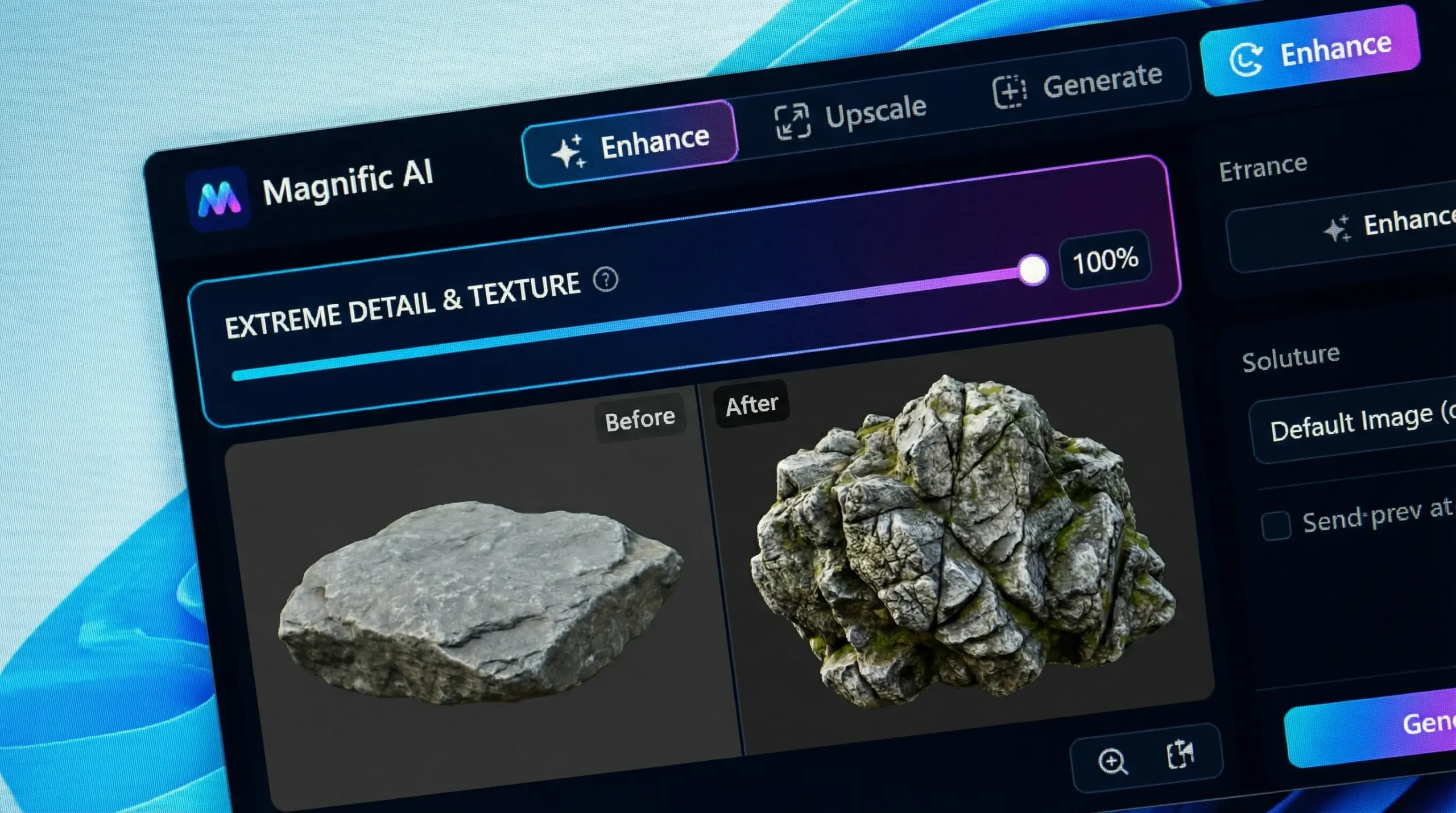Click the Etrance section label

1263,168
